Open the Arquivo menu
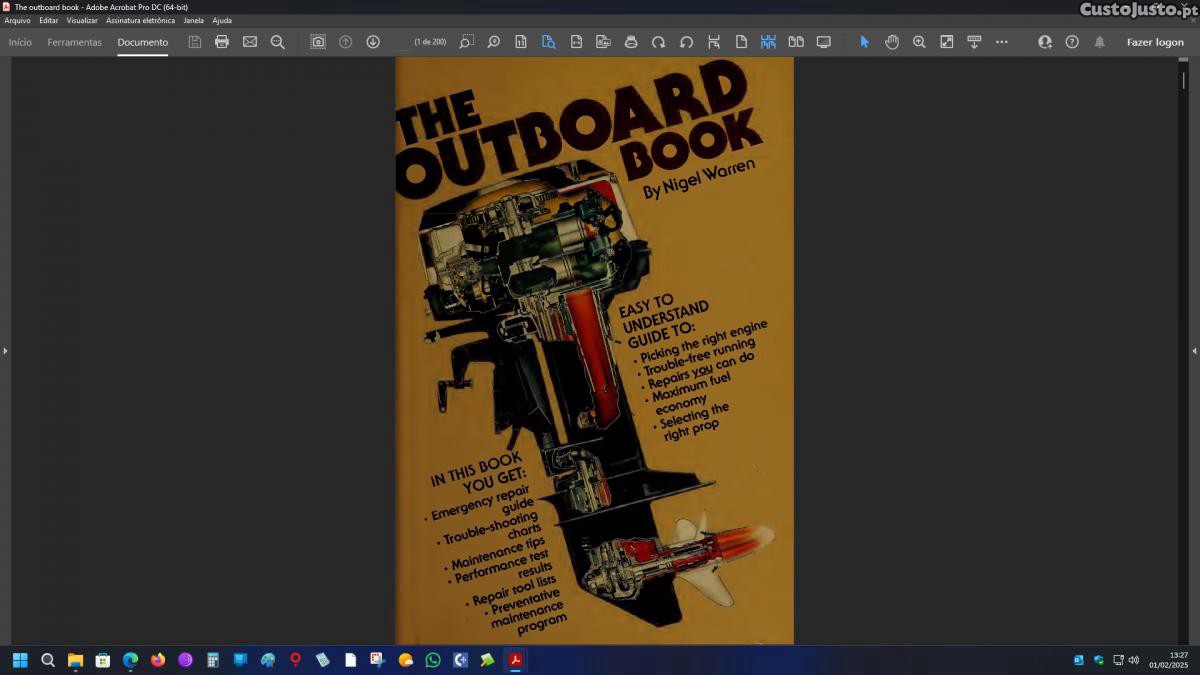Viewport: 1200px width, 675px height. point(17,20)
